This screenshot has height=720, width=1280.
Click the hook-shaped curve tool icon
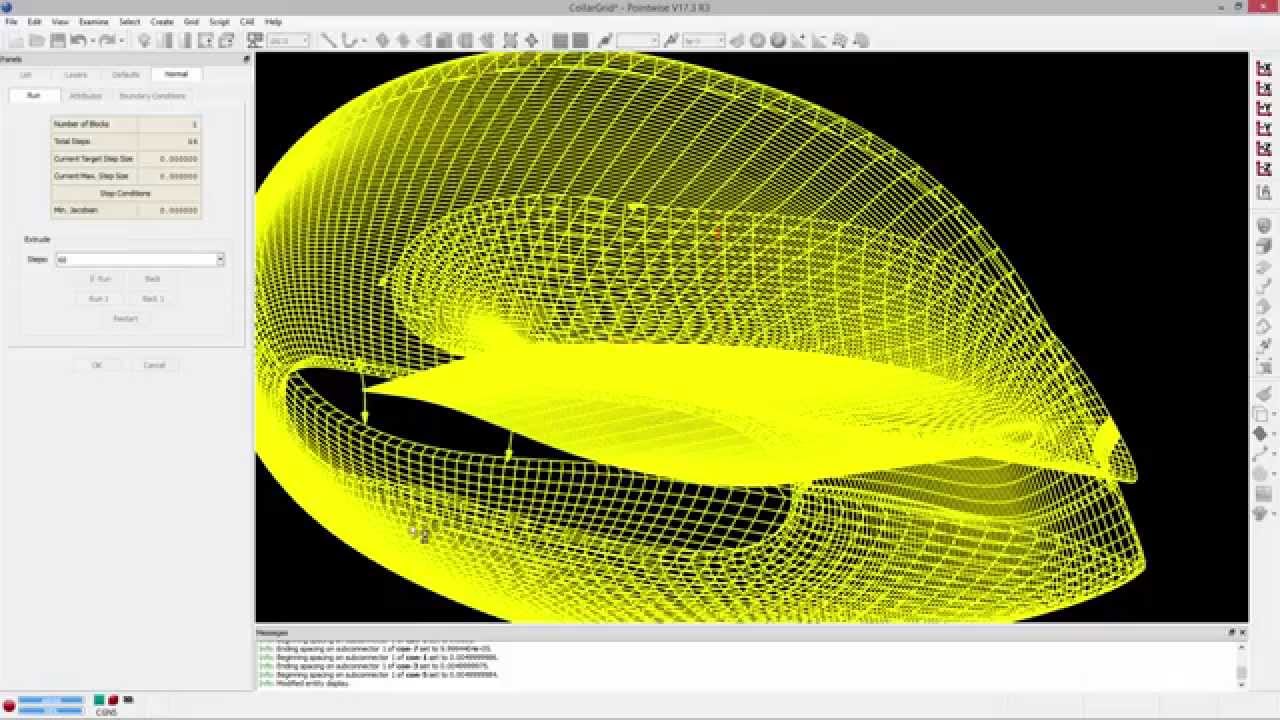click(x=351, y=40)
